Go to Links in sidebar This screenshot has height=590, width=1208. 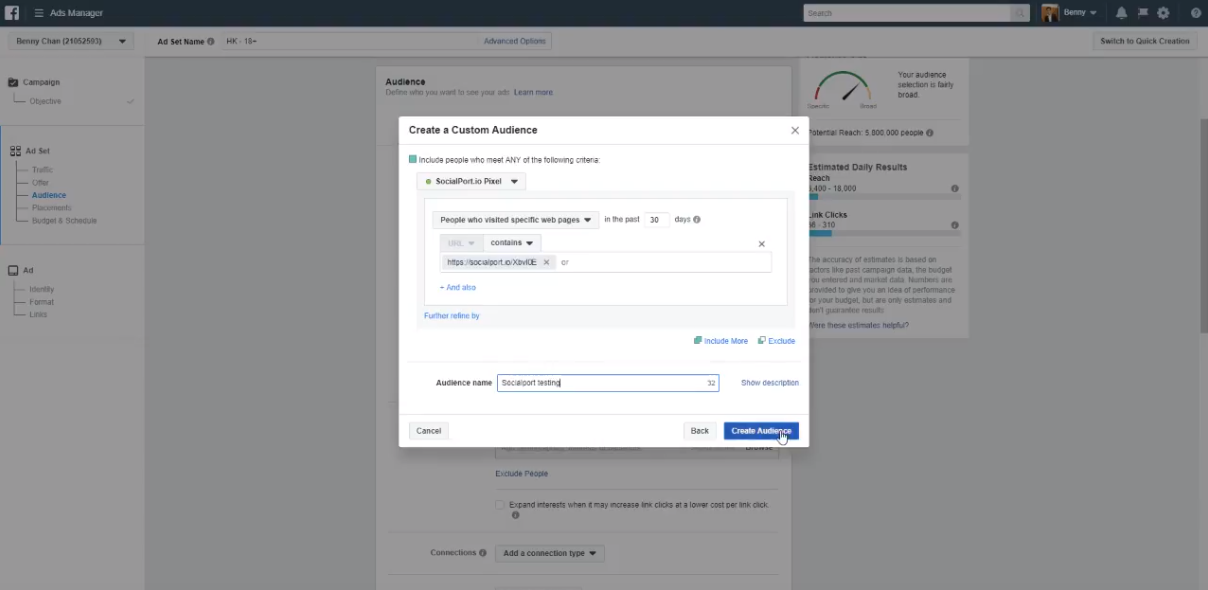click(x=38, y=314)
